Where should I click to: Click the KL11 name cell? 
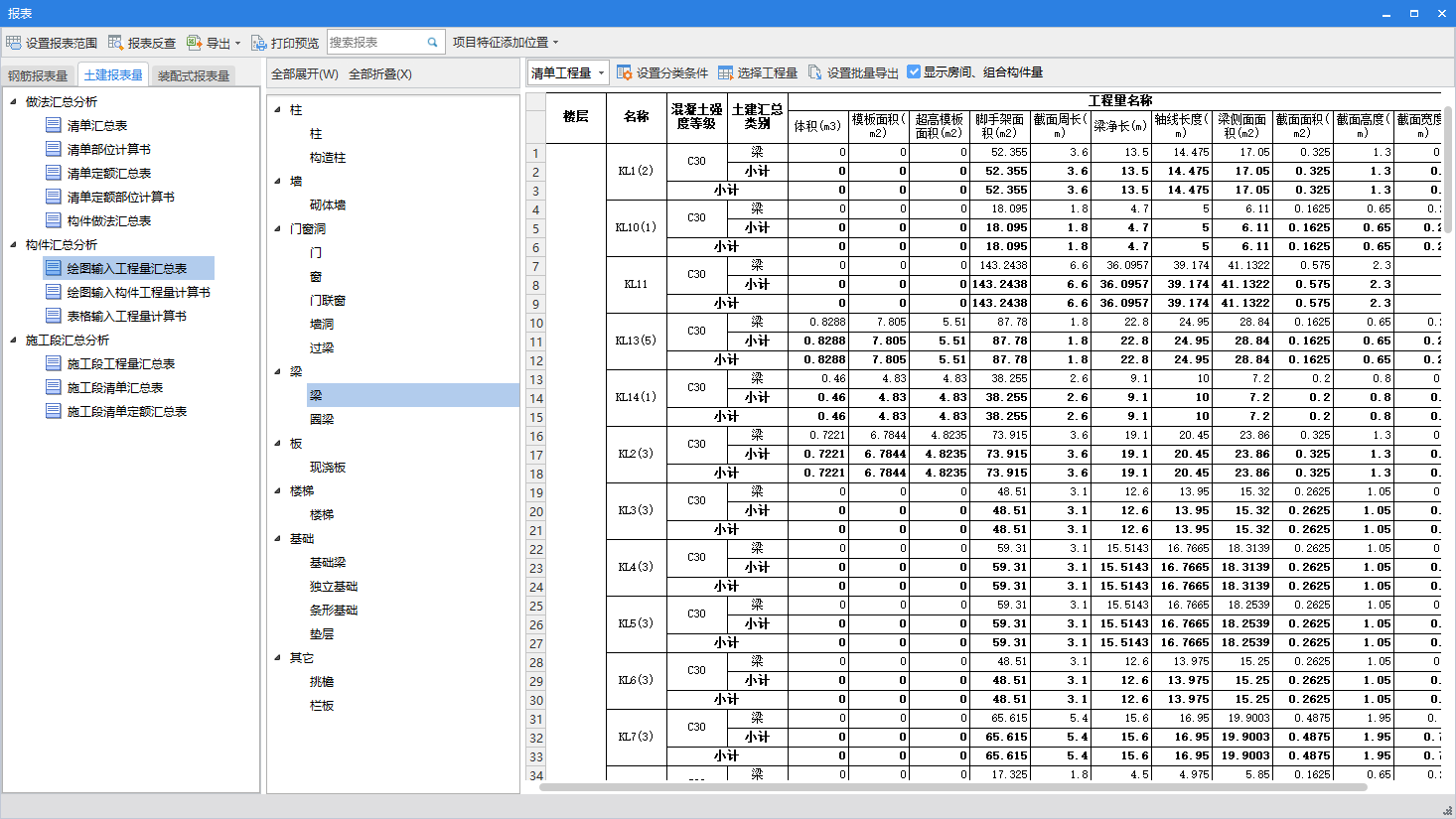[636, 284]
